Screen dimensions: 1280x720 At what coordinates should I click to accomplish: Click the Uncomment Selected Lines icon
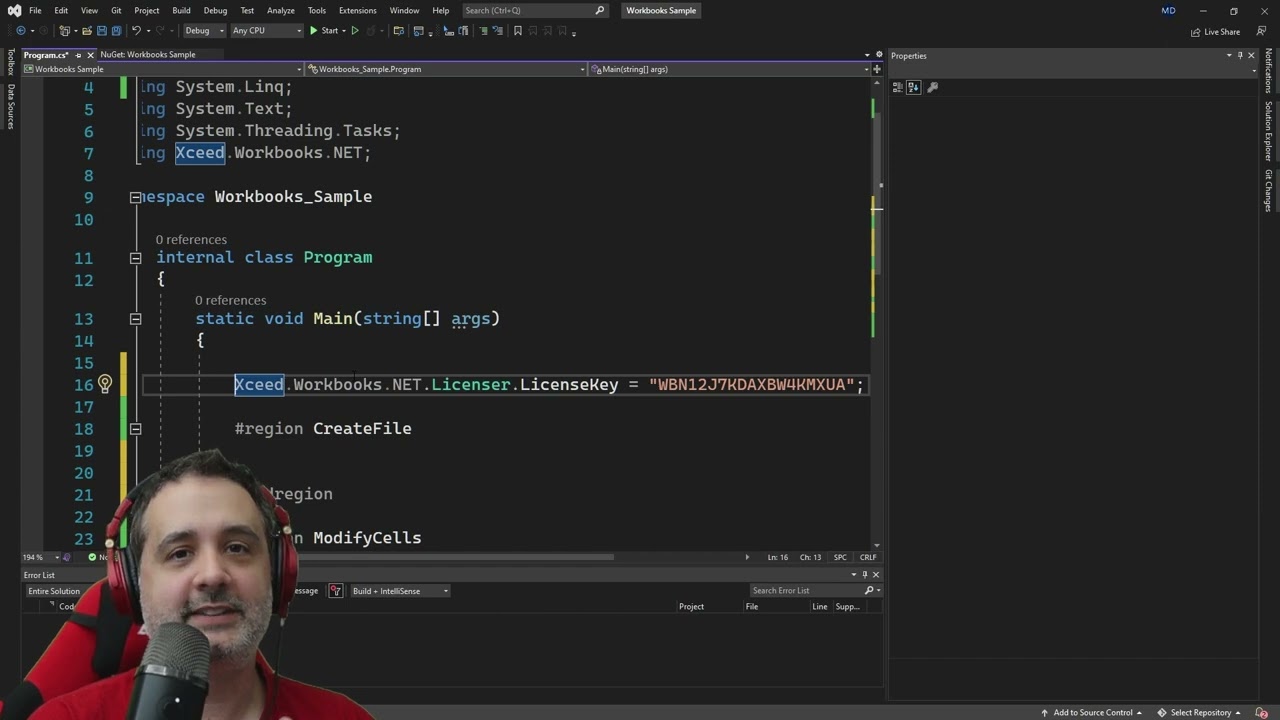pyautogui.click(x=497, y=31)
